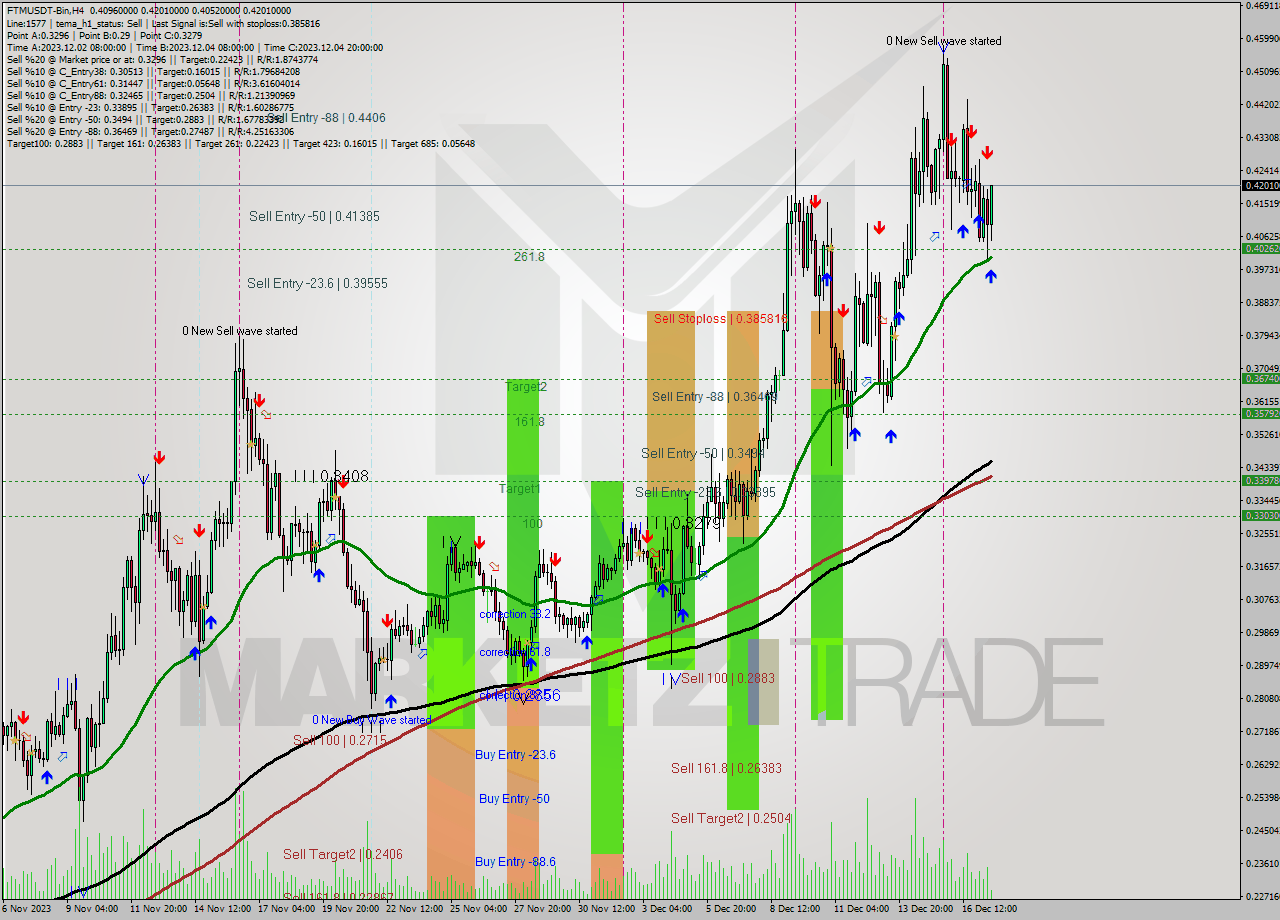Select the 'Sell Entry -50 | 0.41385' label
Screen dimensions: 1280x920
[314, 216]
